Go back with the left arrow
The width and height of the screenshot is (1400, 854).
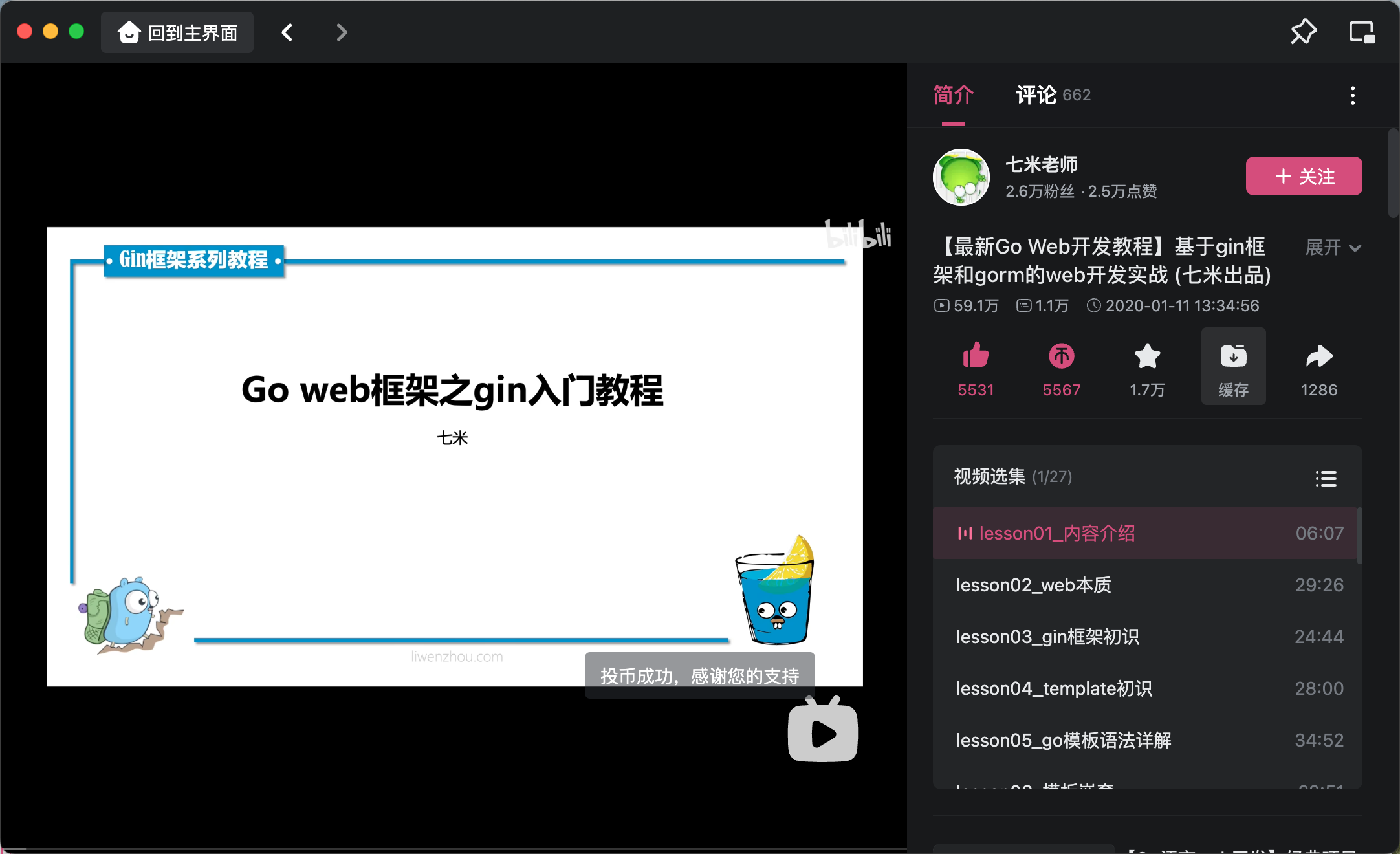(287, 32)
